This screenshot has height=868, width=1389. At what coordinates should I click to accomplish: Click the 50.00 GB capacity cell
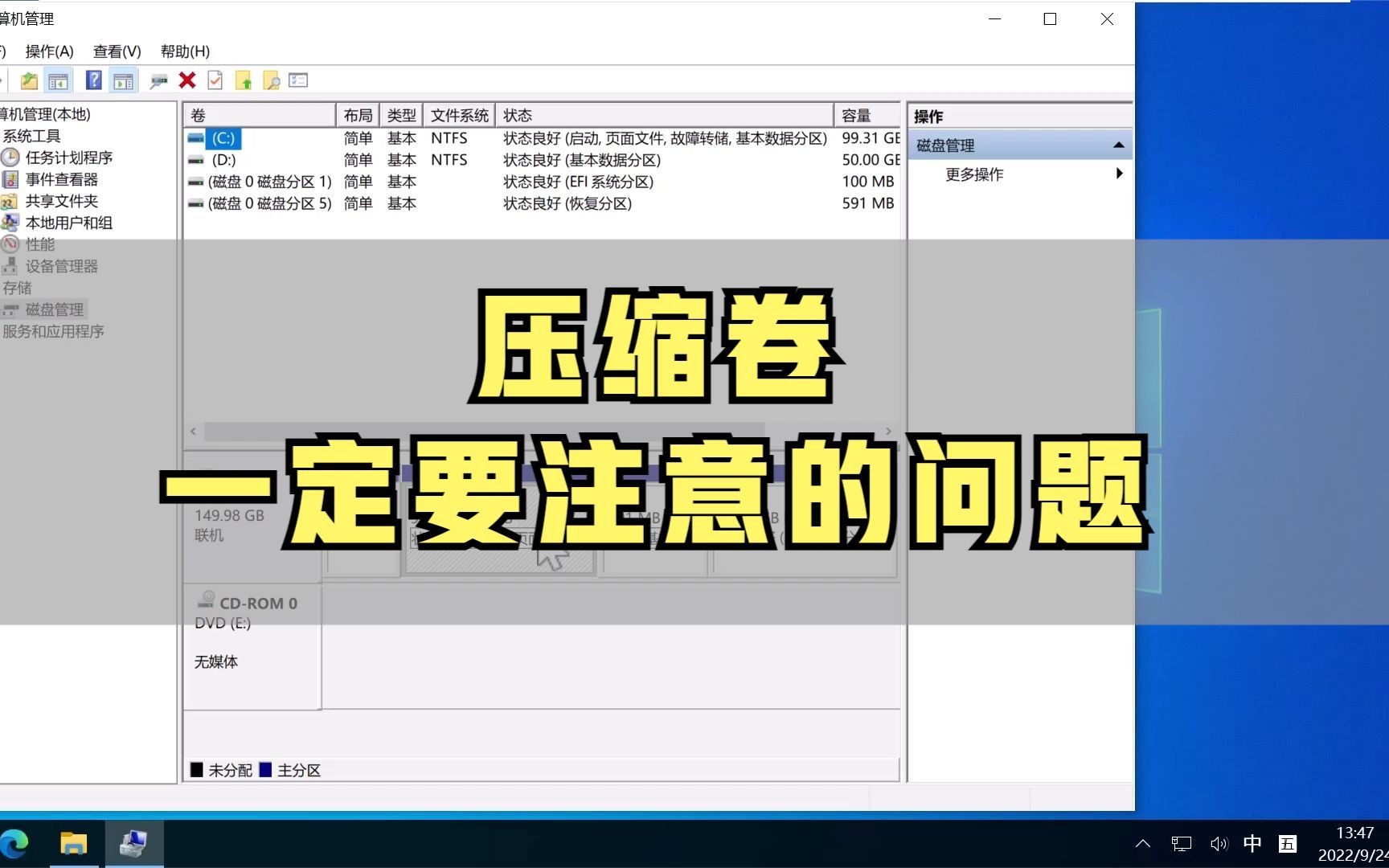click(871, 160)
